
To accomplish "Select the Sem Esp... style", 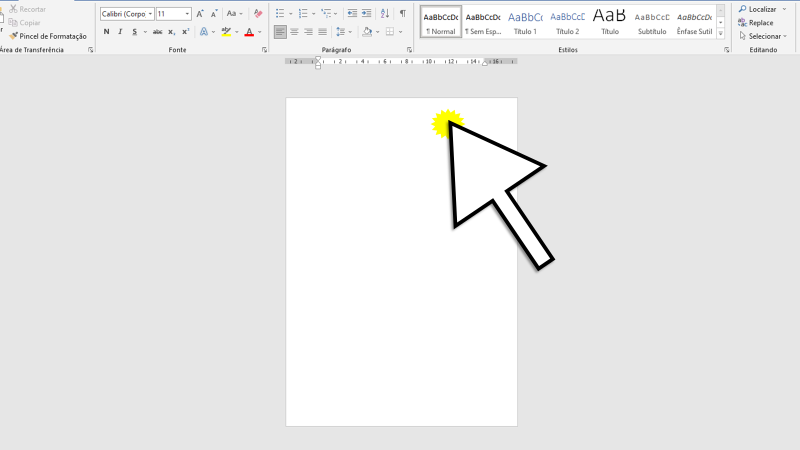I will click(483, 22).
